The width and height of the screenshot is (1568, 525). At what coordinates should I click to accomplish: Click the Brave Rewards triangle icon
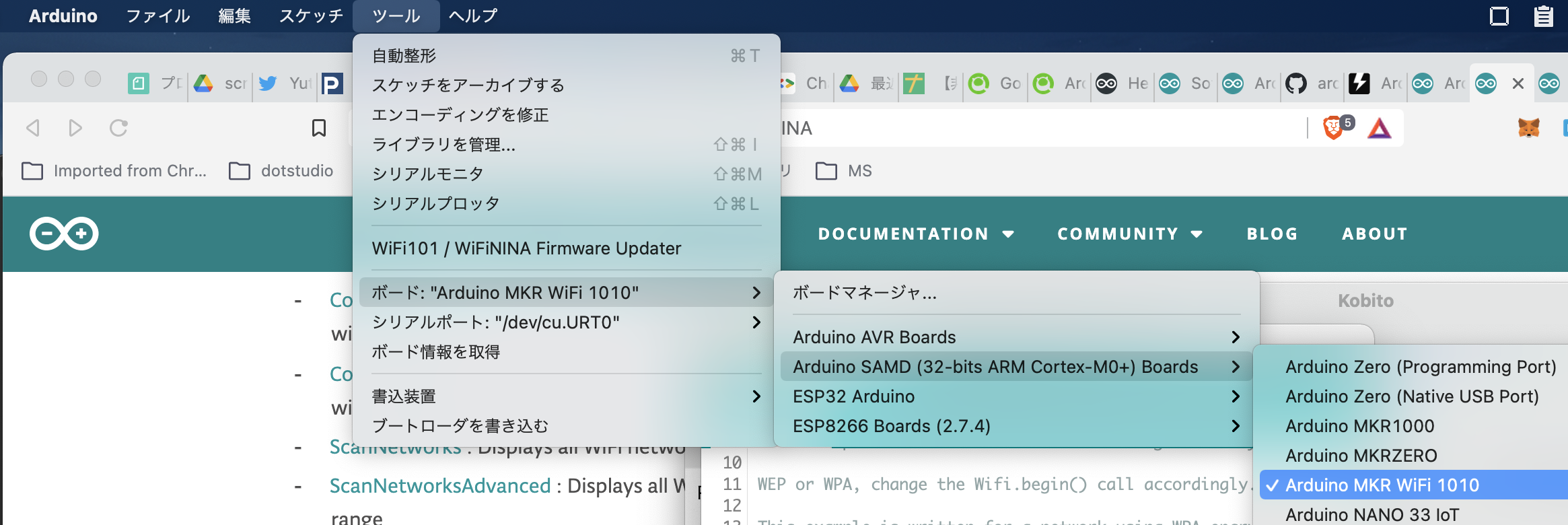(1380, 128)
